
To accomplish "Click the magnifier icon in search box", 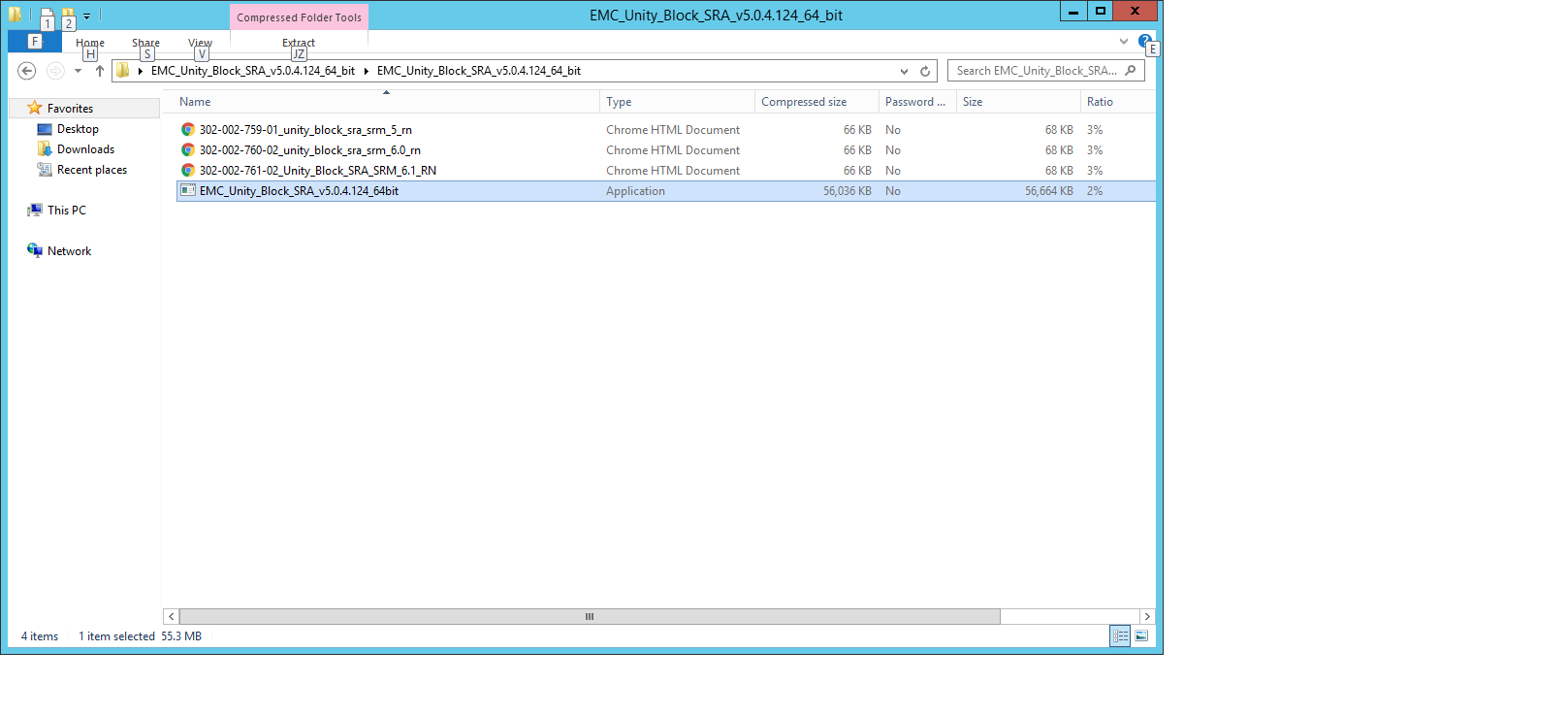I will click(x=1131, y=71).
